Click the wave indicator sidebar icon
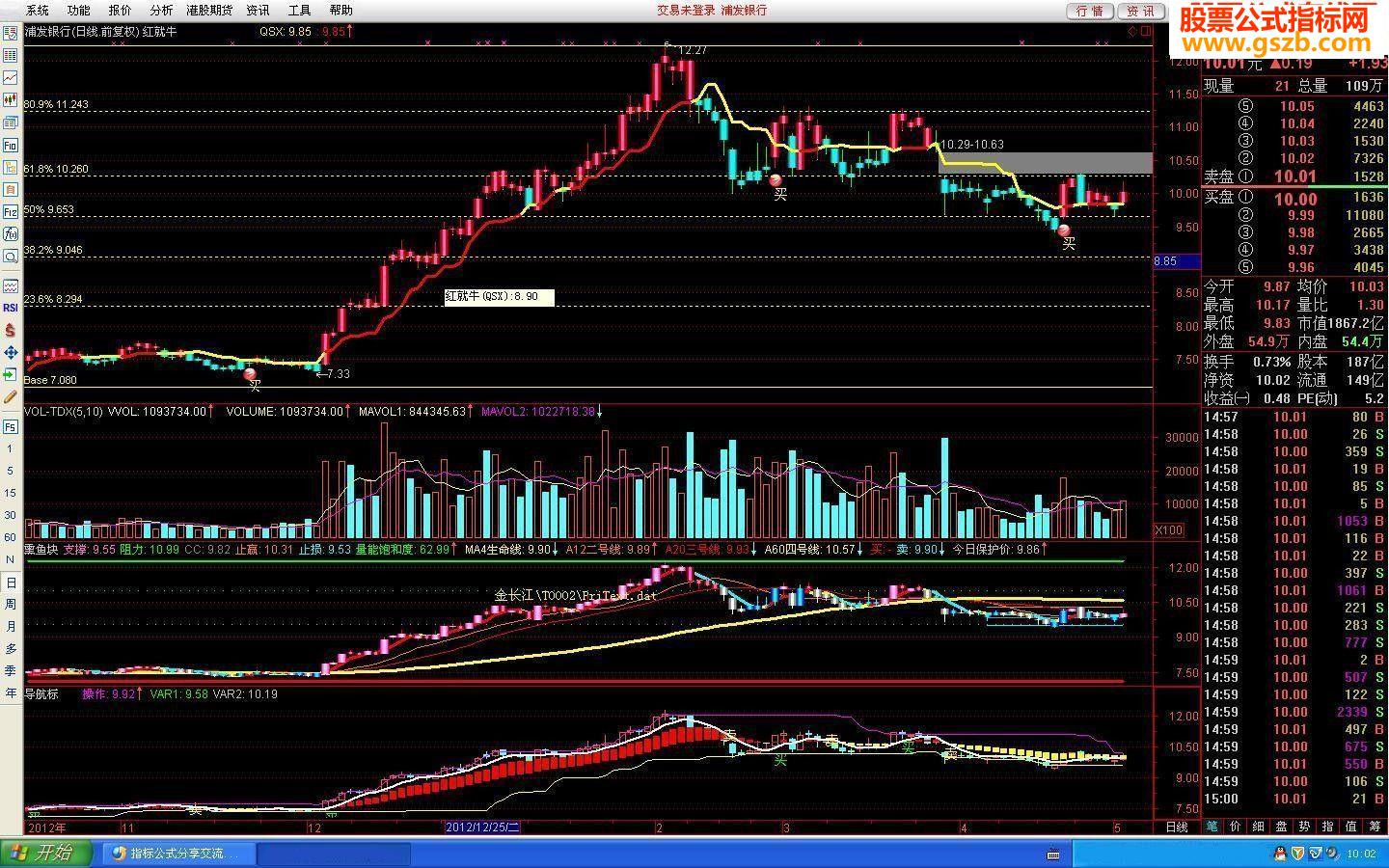The width and height of the screenshot is (1389, 868). click(11, 286)
